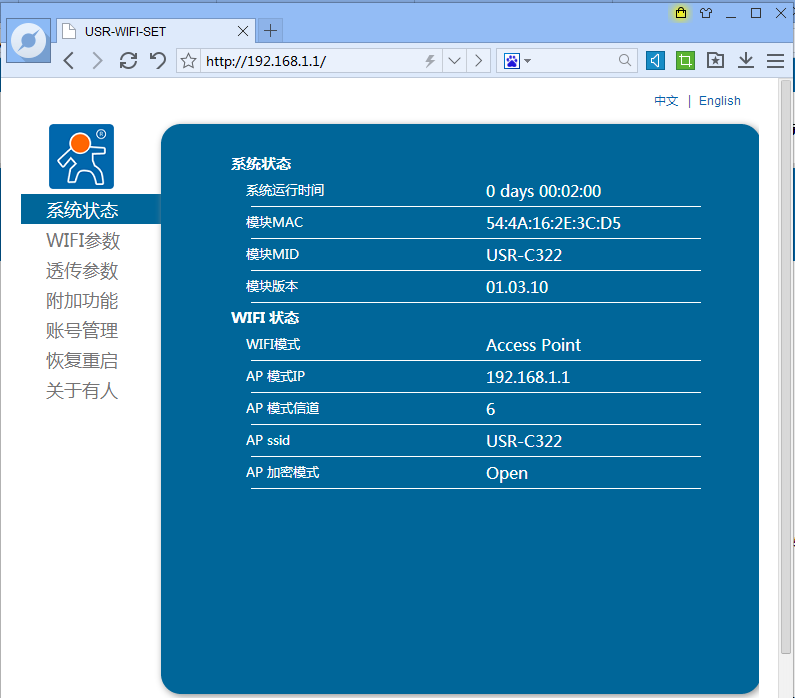Expand the address bar history dropdown
The image size is (795, 698).
454,61
